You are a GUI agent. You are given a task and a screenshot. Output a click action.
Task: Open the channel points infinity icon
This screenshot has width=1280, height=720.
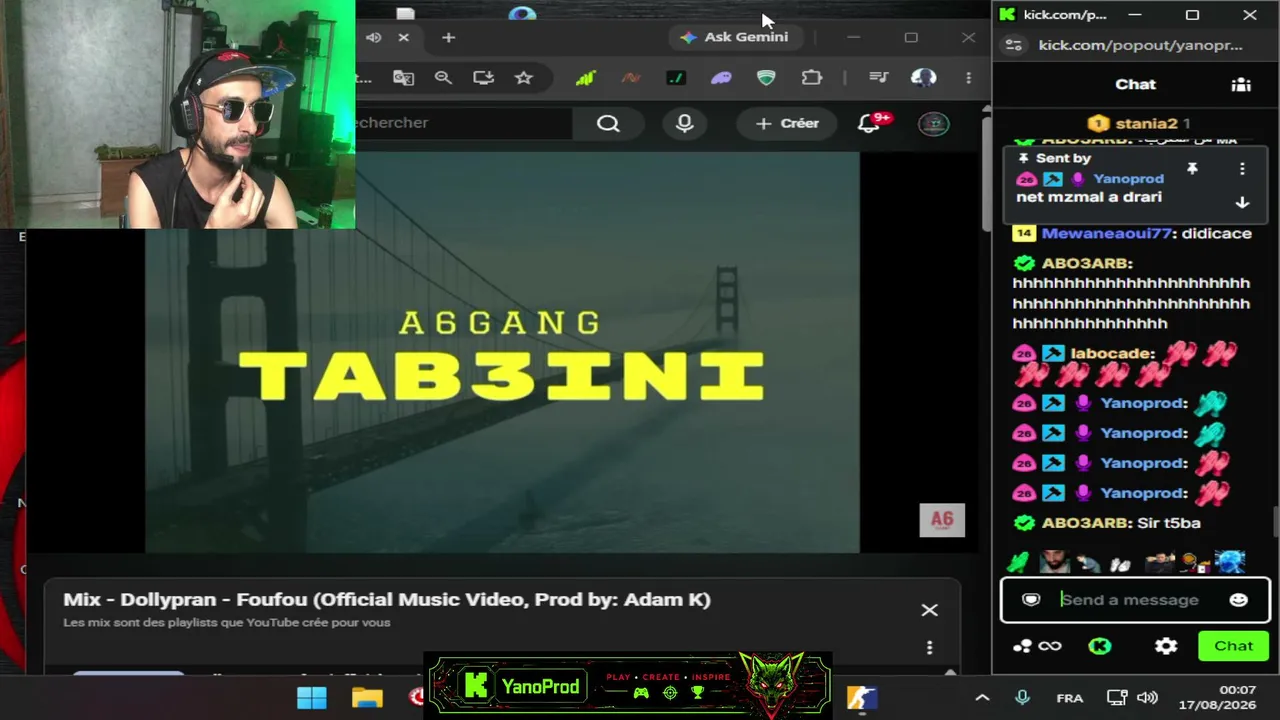click(x=1037, y=646)
